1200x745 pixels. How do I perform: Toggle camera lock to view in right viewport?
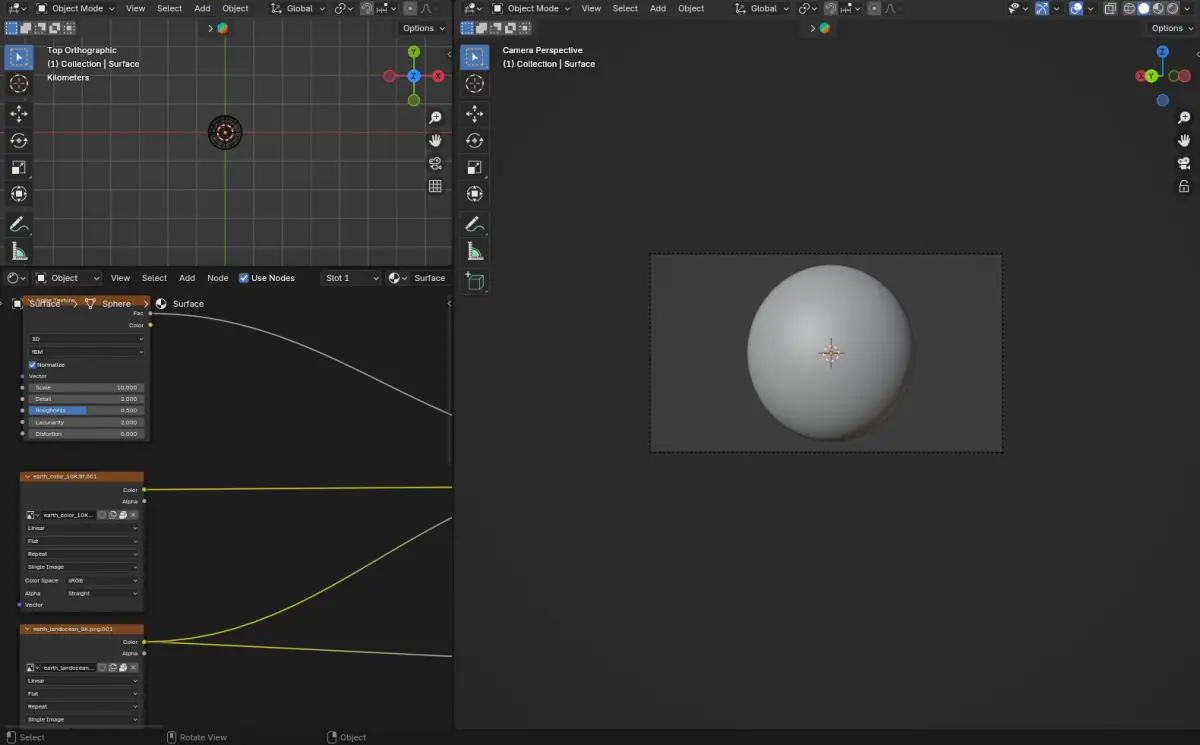point(1184,186)
